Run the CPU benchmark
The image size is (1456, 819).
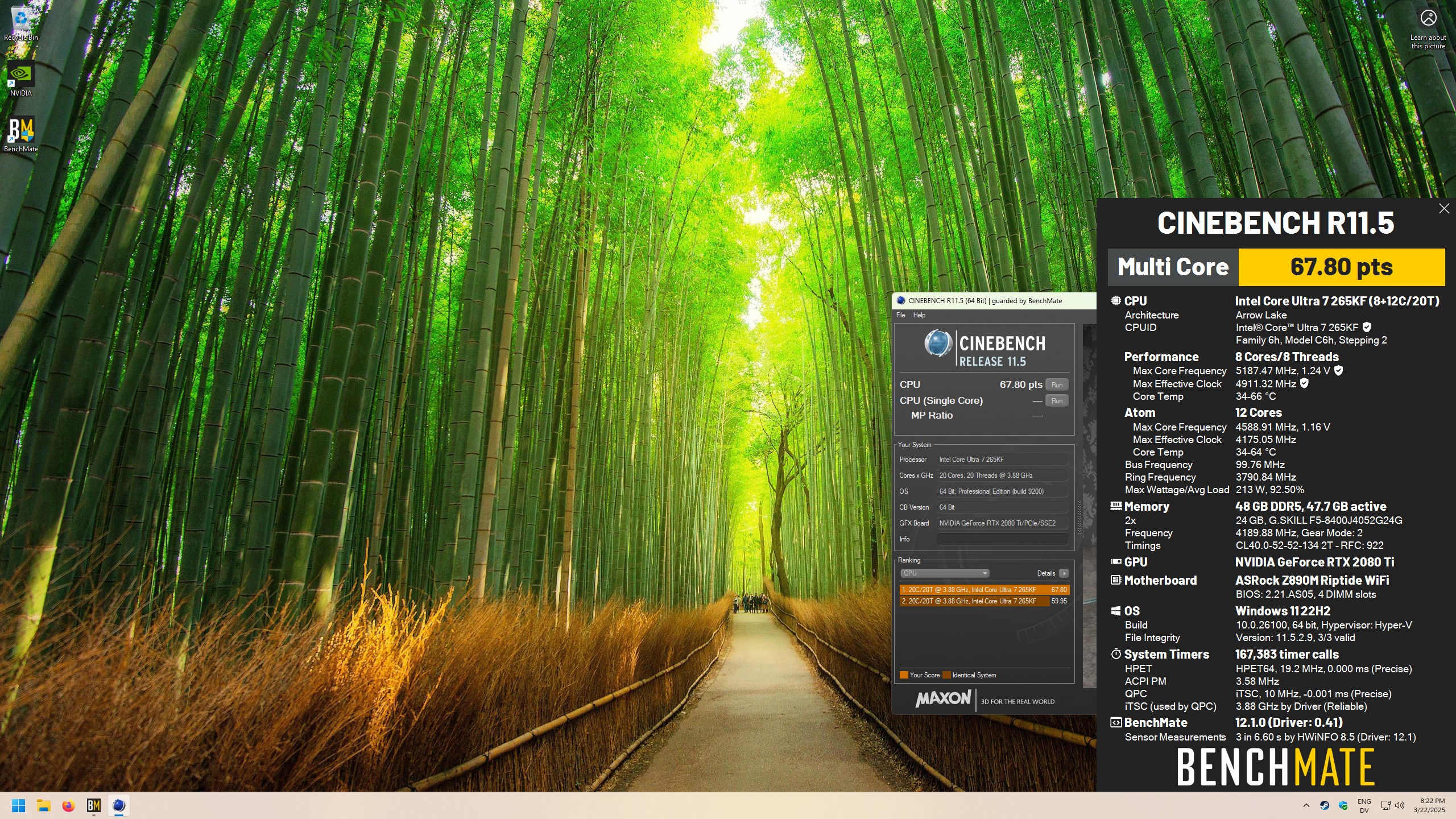pyautogui.click(x=1057, y=385)
